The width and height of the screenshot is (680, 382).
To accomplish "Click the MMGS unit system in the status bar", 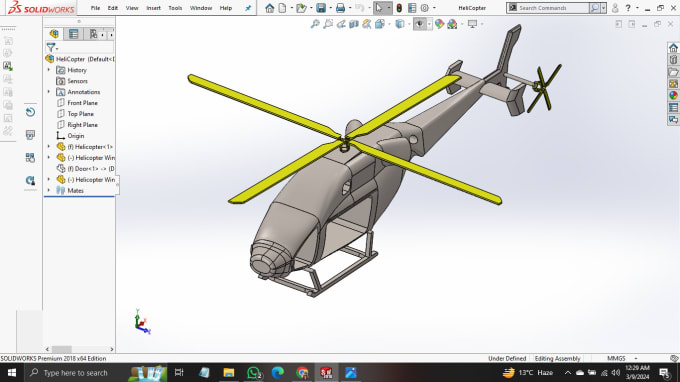I will tap(616, 359).
